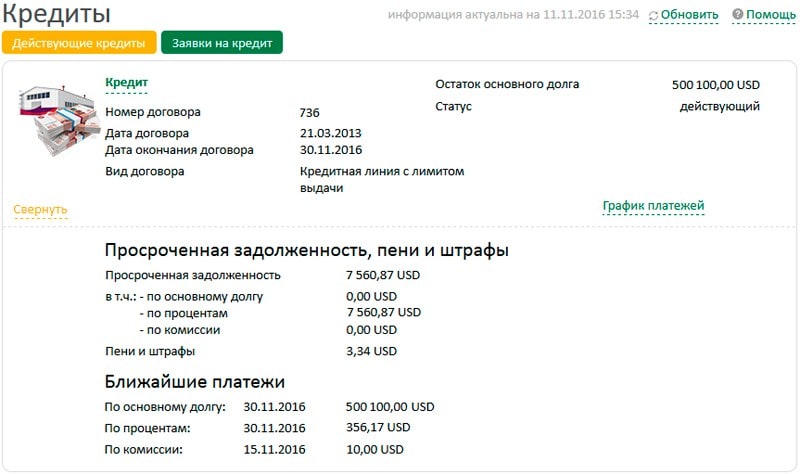Open the График платежей link
The width and height of the screenshot is (800, 474).
[x=653, y=206]
